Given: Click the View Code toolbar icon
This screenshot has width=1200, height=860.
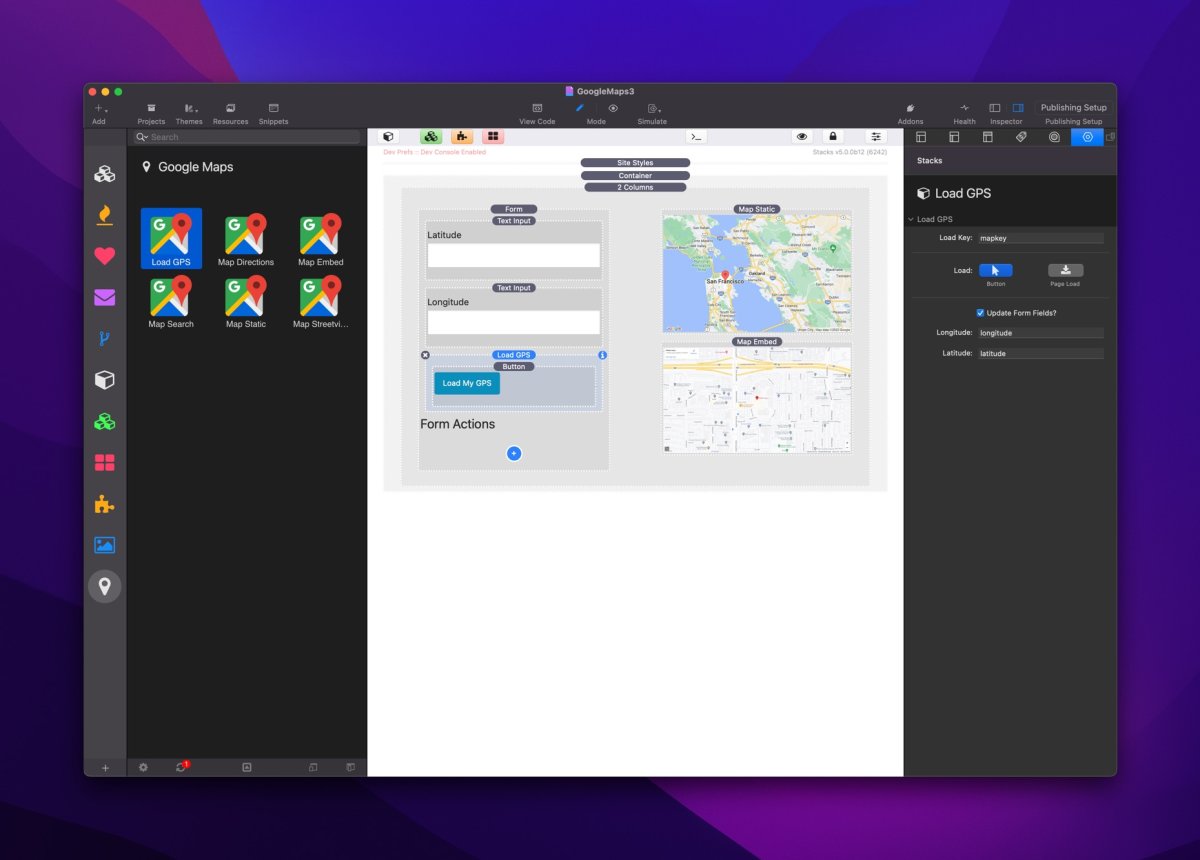Looking at the screenshot, I should (537, 108).
